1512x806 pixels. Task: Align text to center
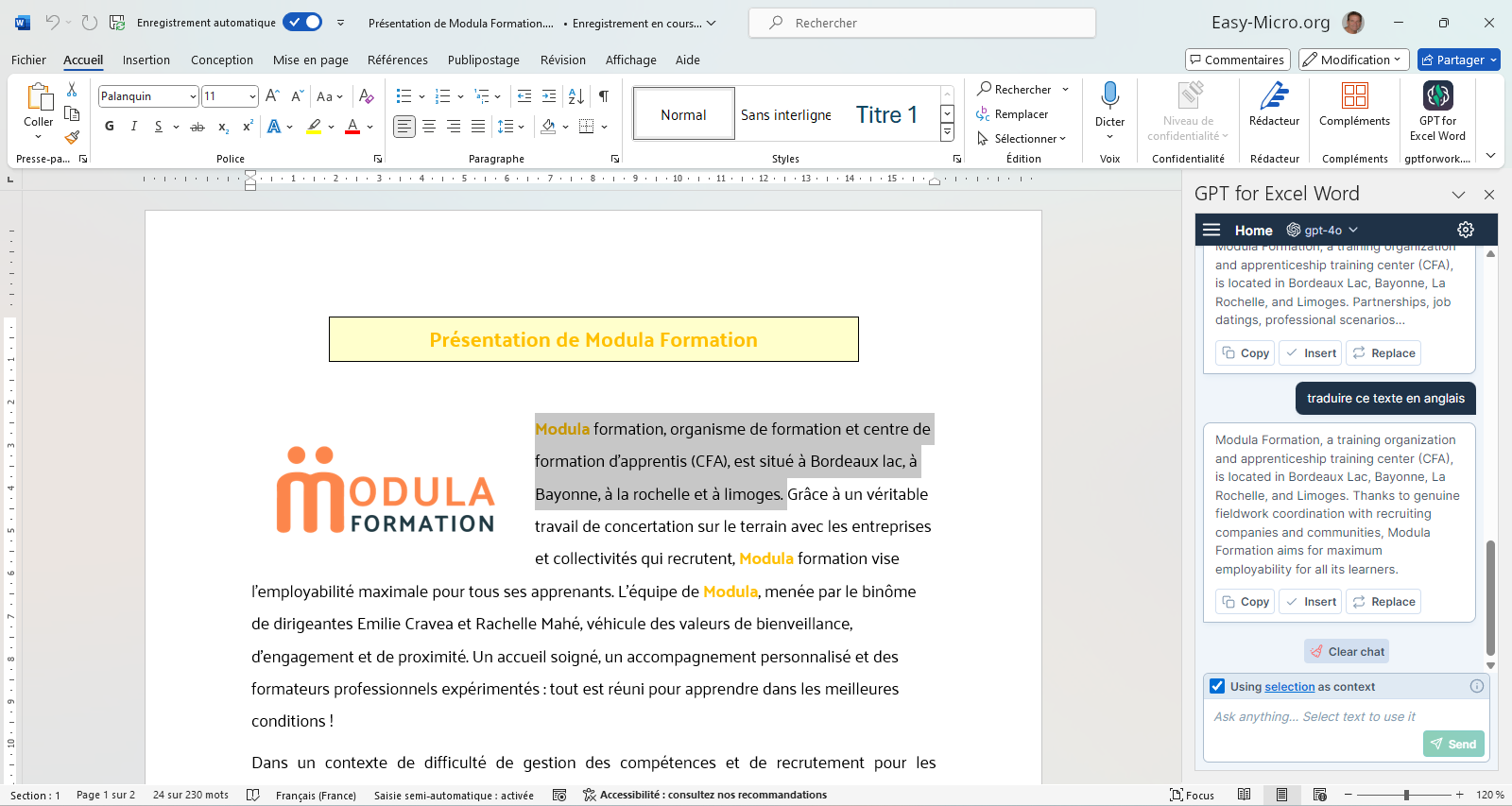click(x=429, y=127)
